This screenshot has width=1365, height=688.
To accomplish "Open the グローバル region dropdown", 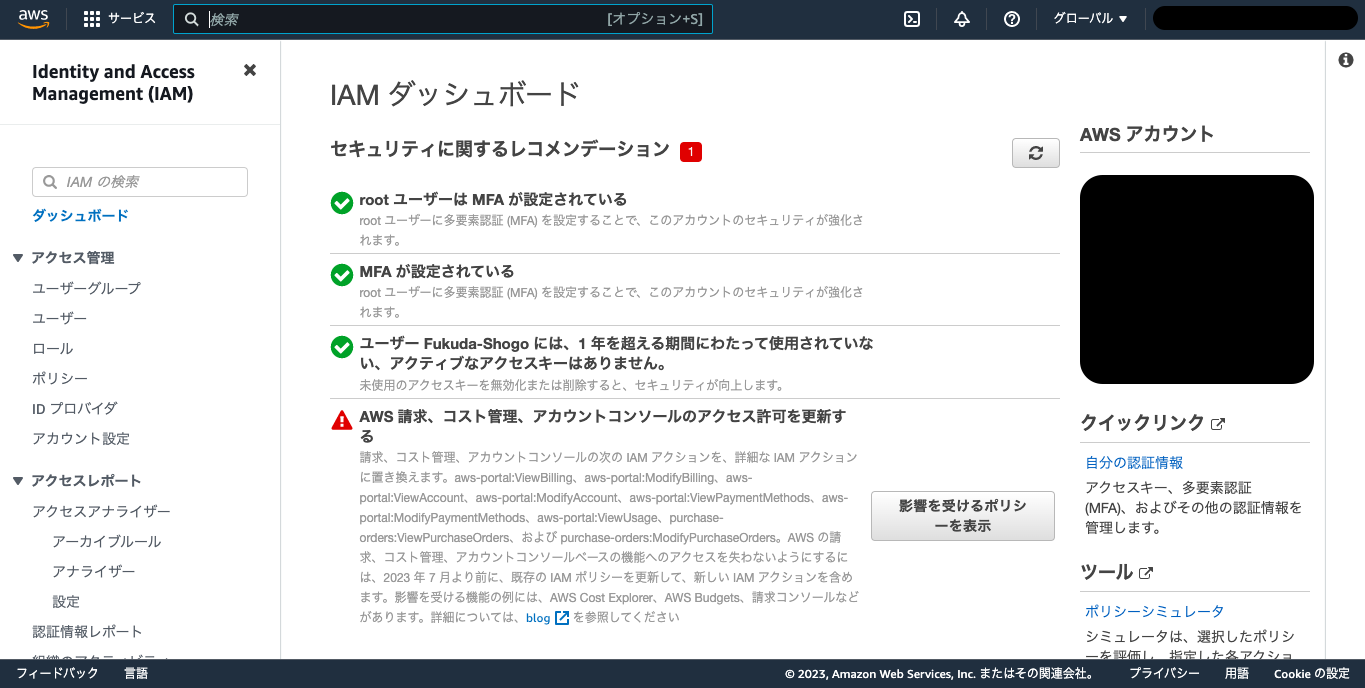I will 1089,18.
